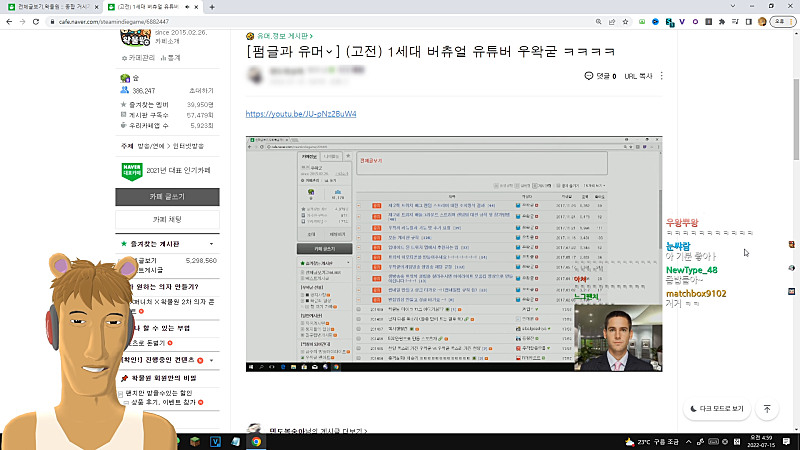Image resolution: width=800 pixels, height=450 pixels.
Task: Show hidden system tray icons chevron
Action: coord(688,442)
